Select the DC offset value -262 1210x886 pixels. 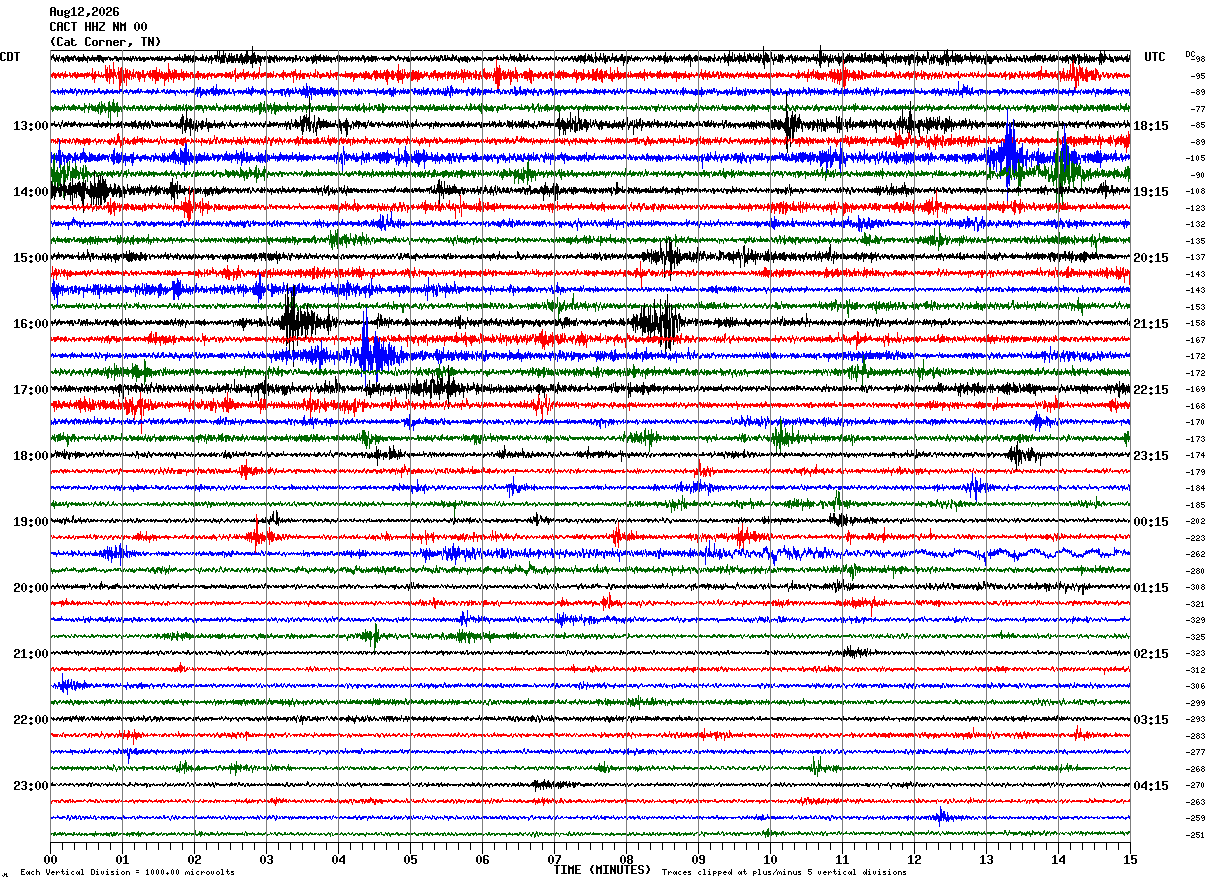(1196, 554)
